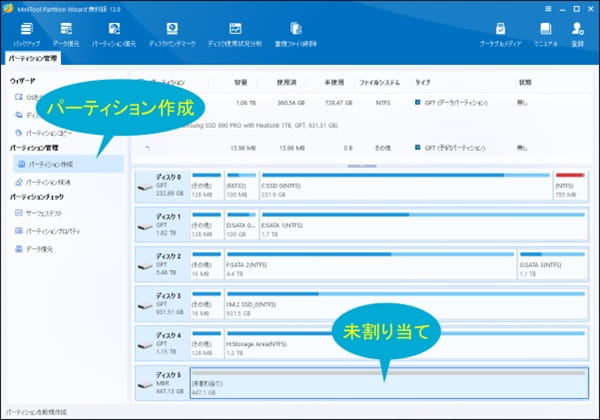Click the (その他) 16 MB partition on Disk 2
Viewport: 600px width, 420px height.
pyautogui.click(x=207, y=265)
